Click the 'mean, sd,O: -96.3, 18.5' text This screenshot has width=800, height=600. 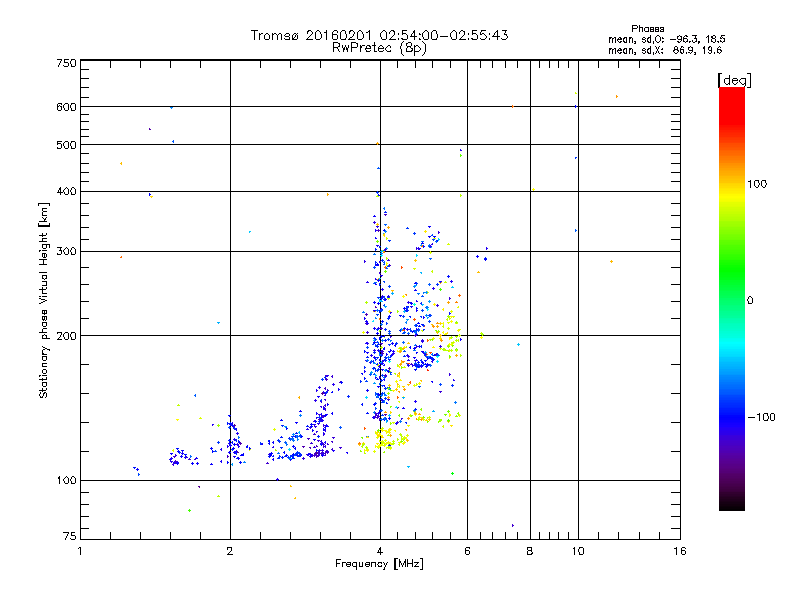pyautogui.click(x=666, y=39)
